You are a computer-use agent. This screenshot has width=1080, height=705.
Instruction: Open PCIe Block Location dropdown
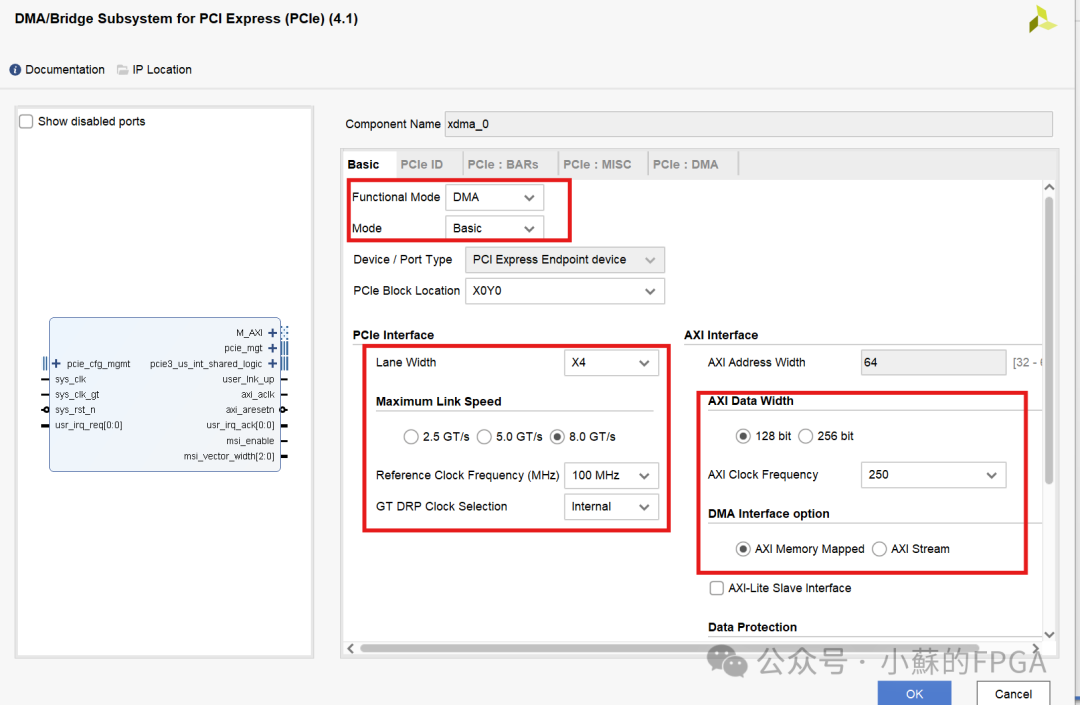pos(565,291)
